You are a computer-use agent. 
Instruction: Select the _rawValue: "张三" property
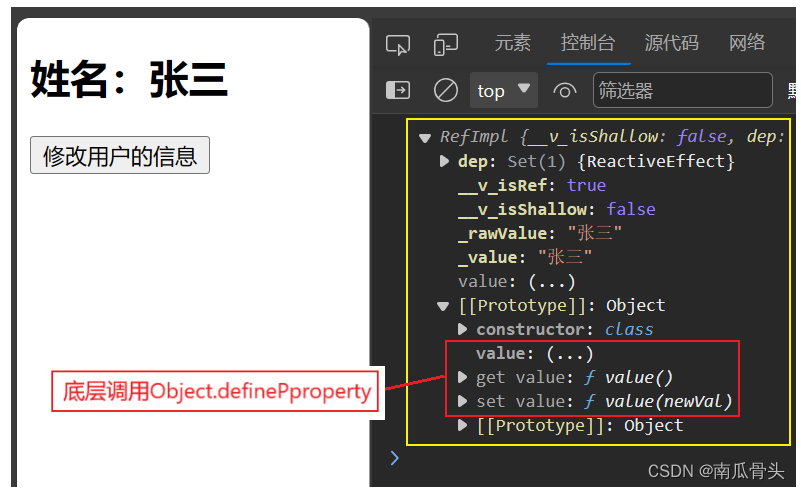539,234
